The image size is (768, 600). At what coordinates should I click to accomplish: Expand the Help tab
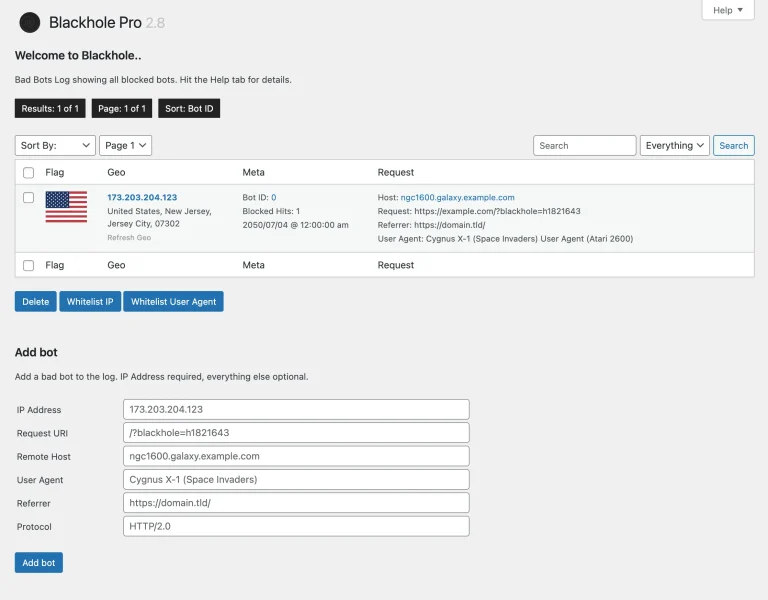(x=728, y=10)
